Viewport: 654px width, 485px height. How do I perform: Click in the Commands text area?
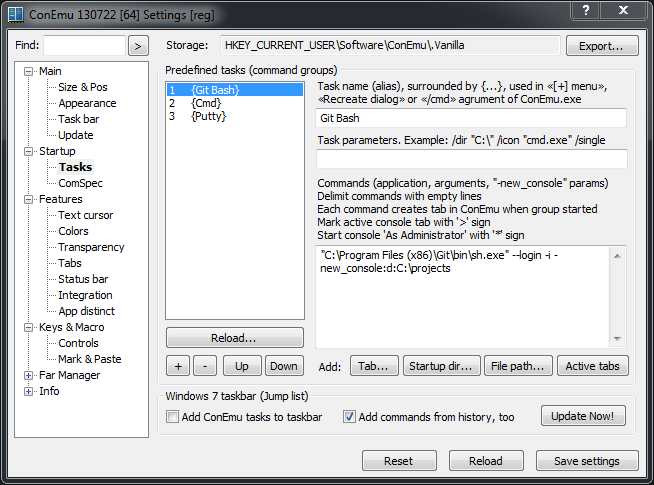pyautogui.click(x=462, y=297)
